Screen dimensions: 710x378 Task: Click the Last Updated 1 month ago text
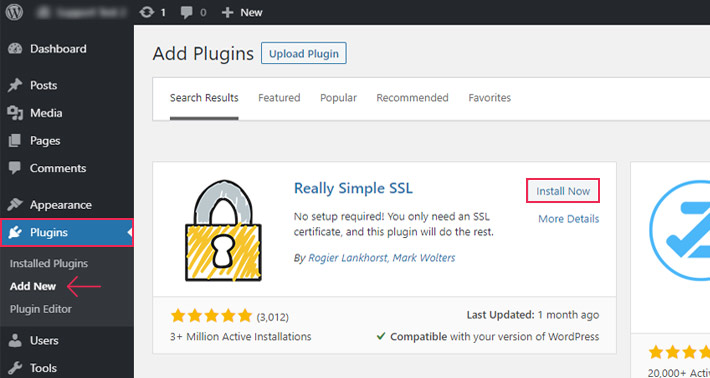[532, 315]
